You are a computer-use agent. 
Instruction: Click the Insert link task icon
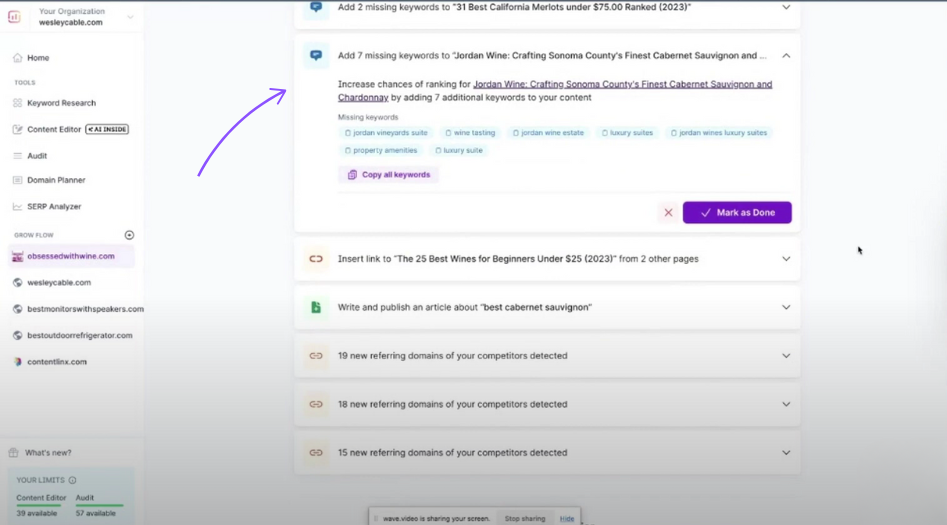pos(316,259)
